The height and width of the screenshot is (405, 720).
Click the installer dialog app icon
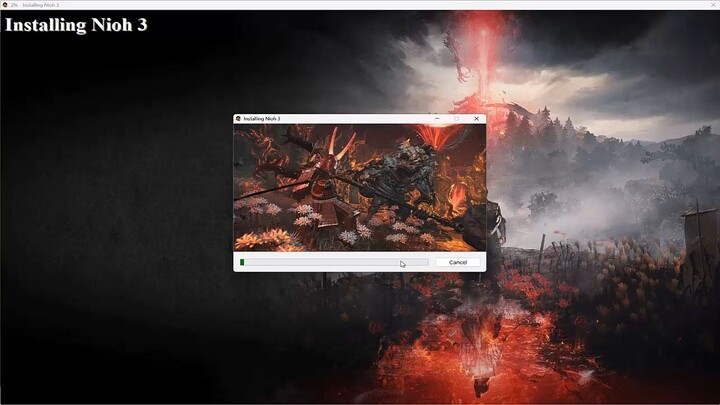click(x=238, y=118)
